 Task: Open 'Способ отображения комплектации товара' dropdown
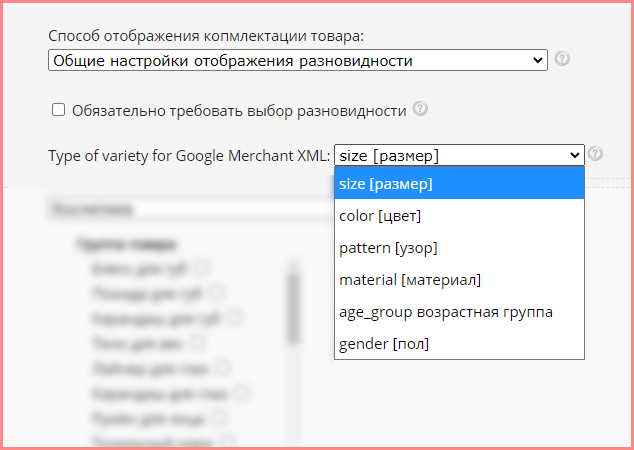297,61
